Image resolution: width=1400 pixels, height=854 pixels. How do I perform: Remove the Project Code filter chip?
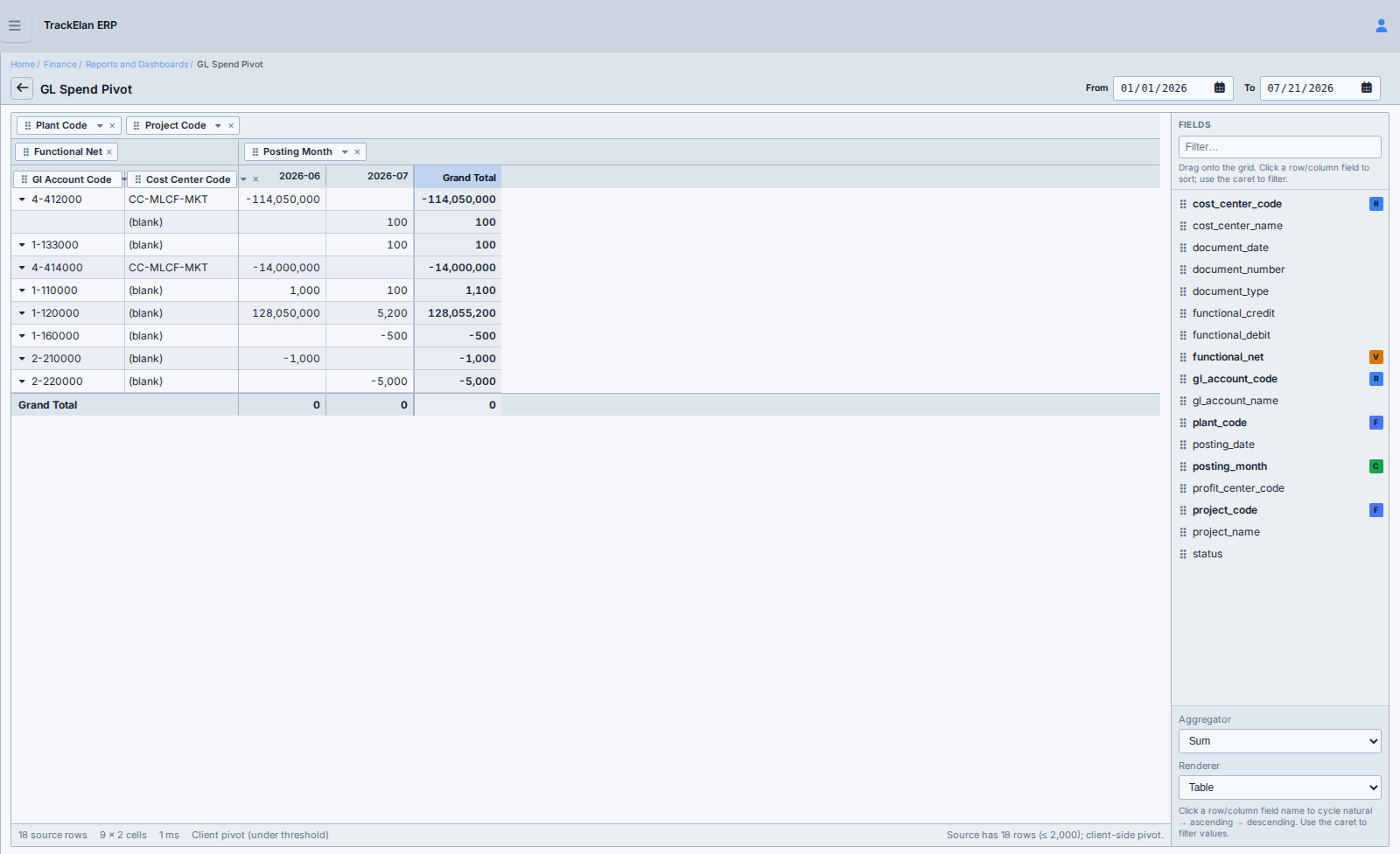(x=231, y=126)
